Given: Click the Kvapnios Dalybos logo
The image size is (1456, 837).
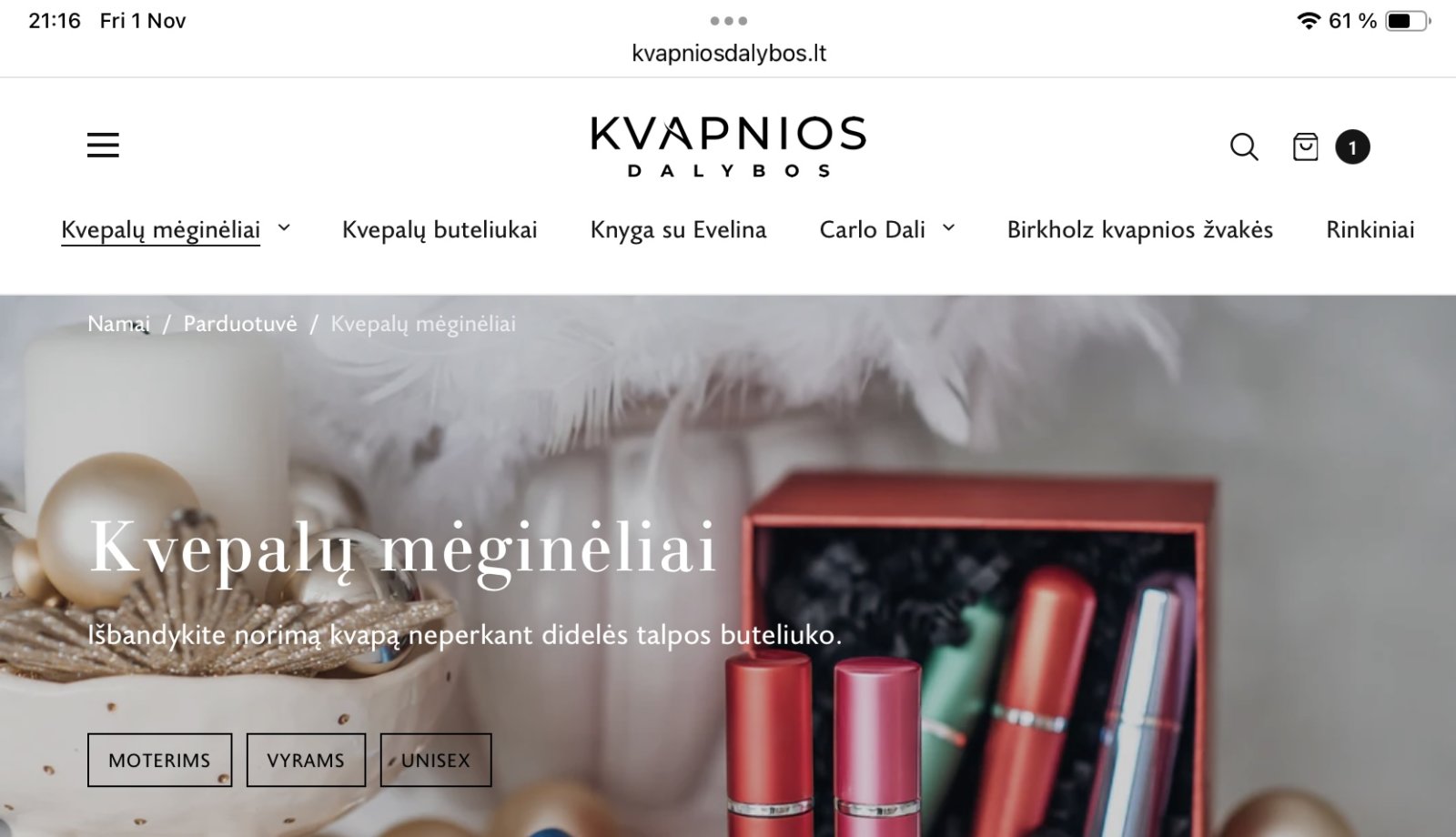Looking at the screenshot, I should point(728,146).
